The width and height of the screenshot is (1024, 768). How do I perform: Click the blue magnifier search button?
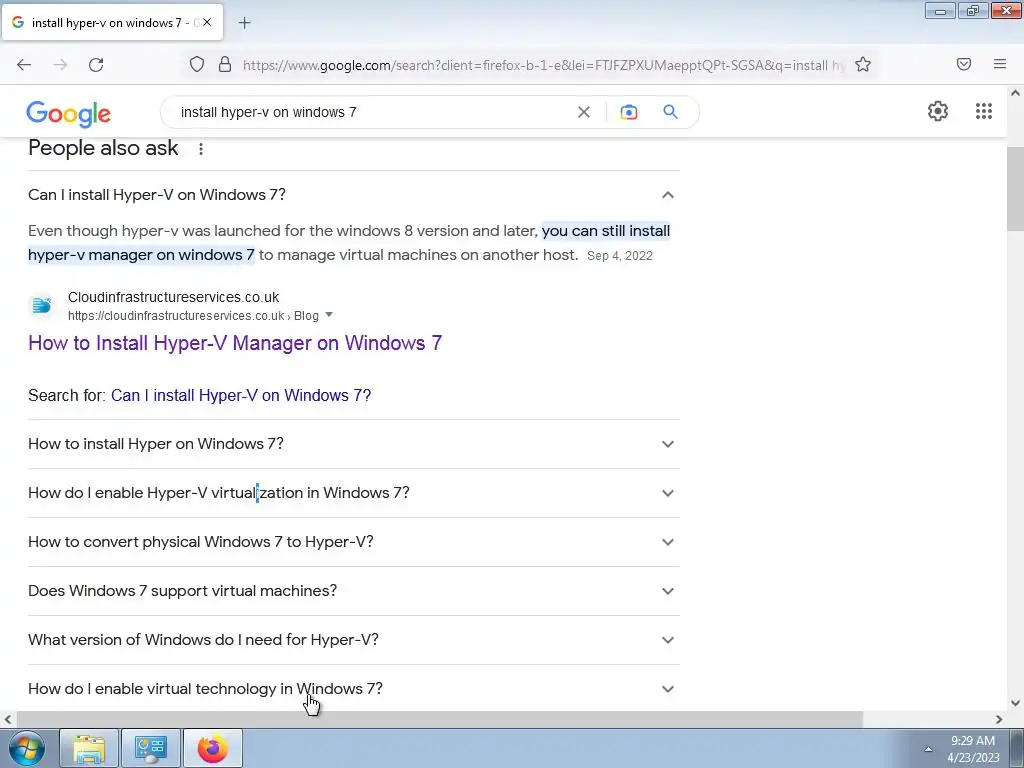670,112
